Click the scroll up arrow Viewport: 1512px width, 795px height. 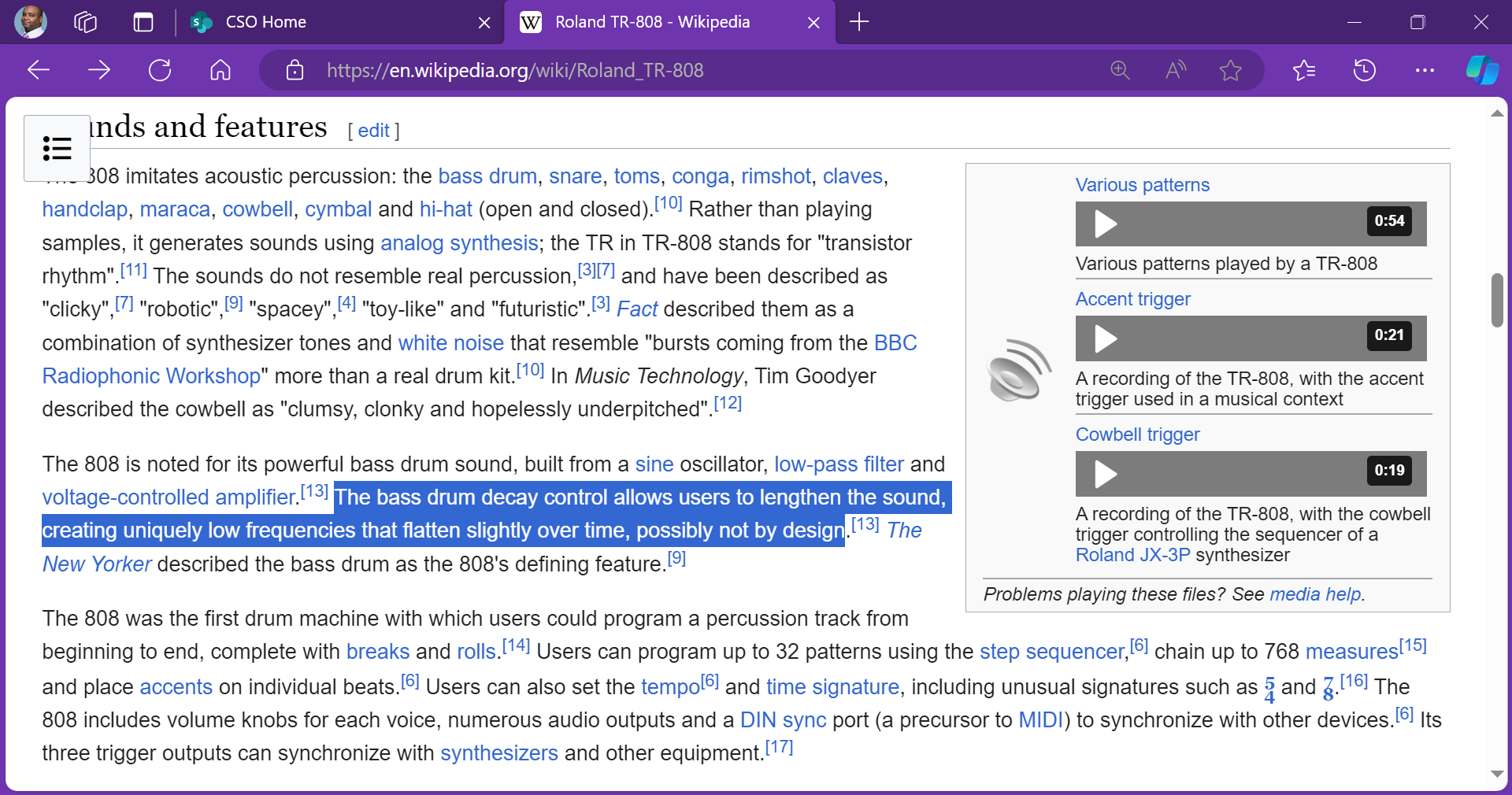coord(1497,114)
